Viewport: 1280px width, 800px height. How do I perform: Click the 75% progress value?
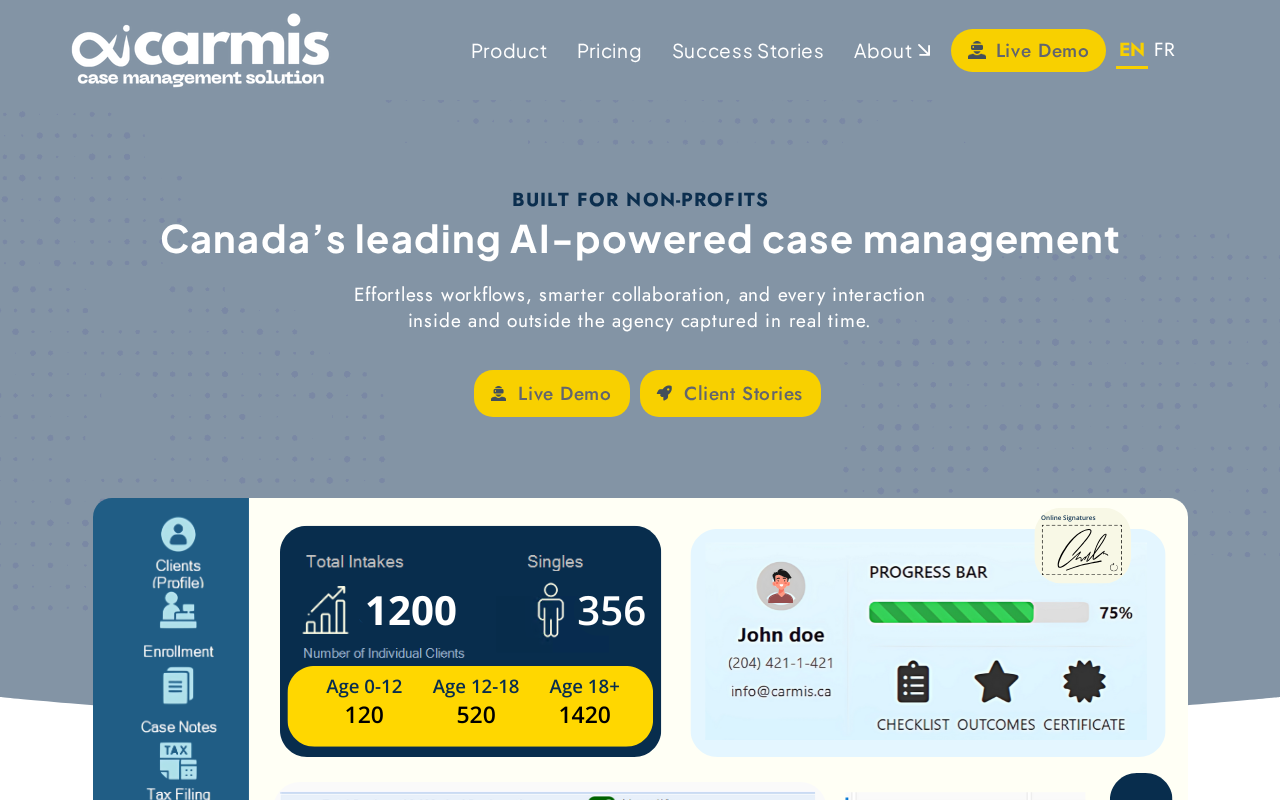click(x=1116, y=613)
